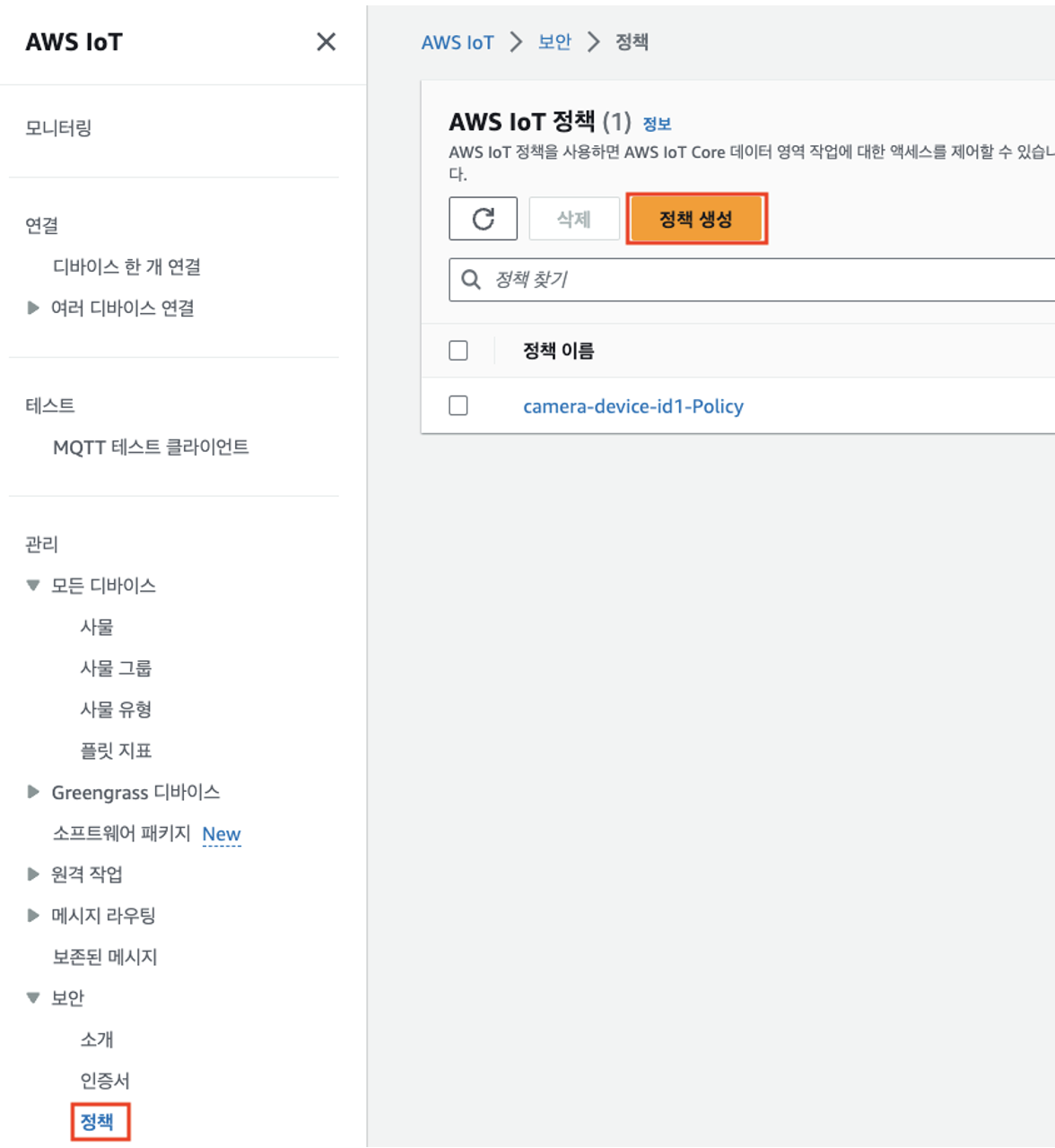Open 사물 under 모든 디바이스
1055x1148 pixels.
coord(97,627)
